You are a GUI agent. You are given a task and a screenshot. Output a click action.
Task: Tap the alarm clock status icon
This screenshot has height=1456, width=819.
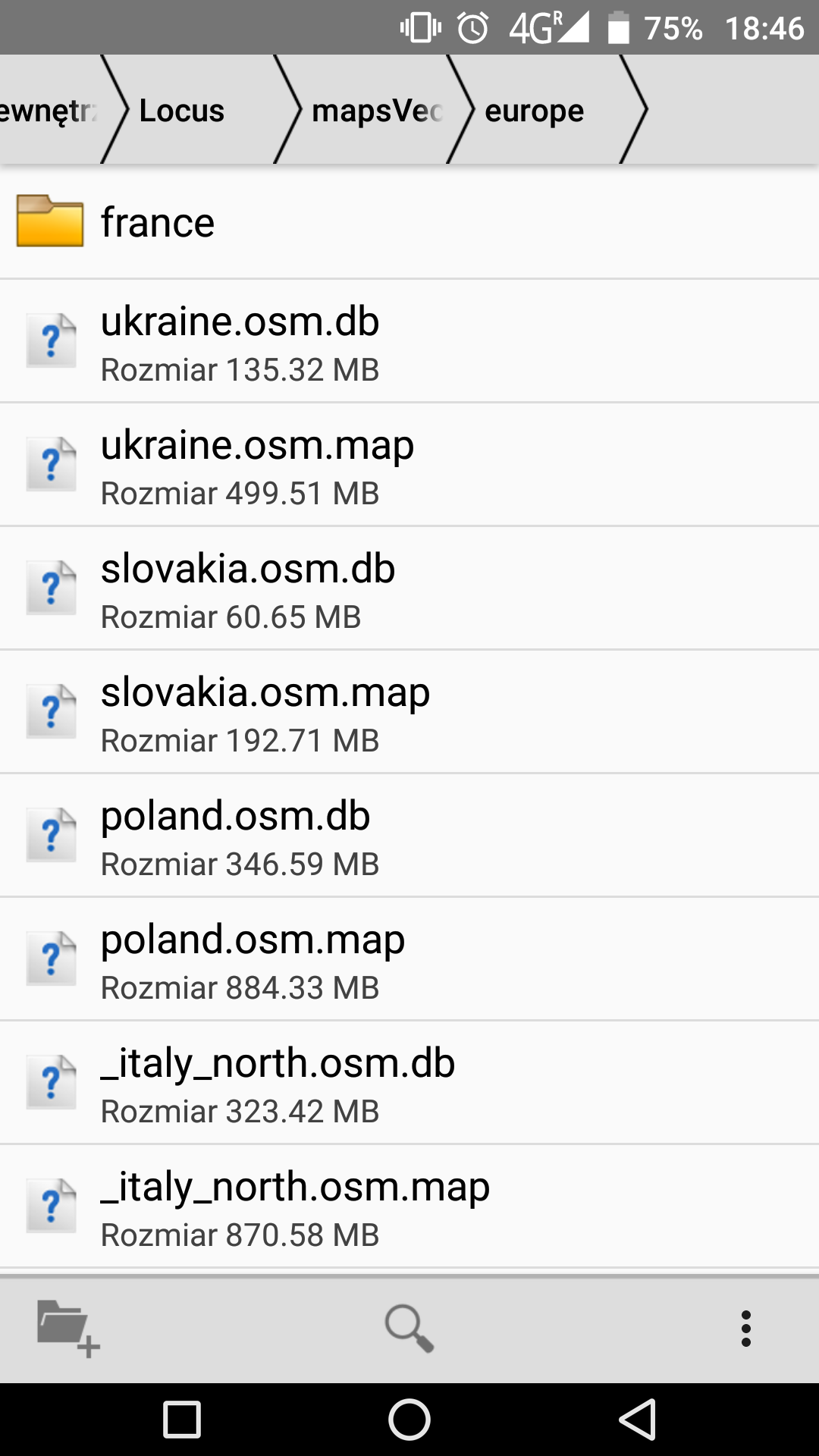[x=473, y=28]
